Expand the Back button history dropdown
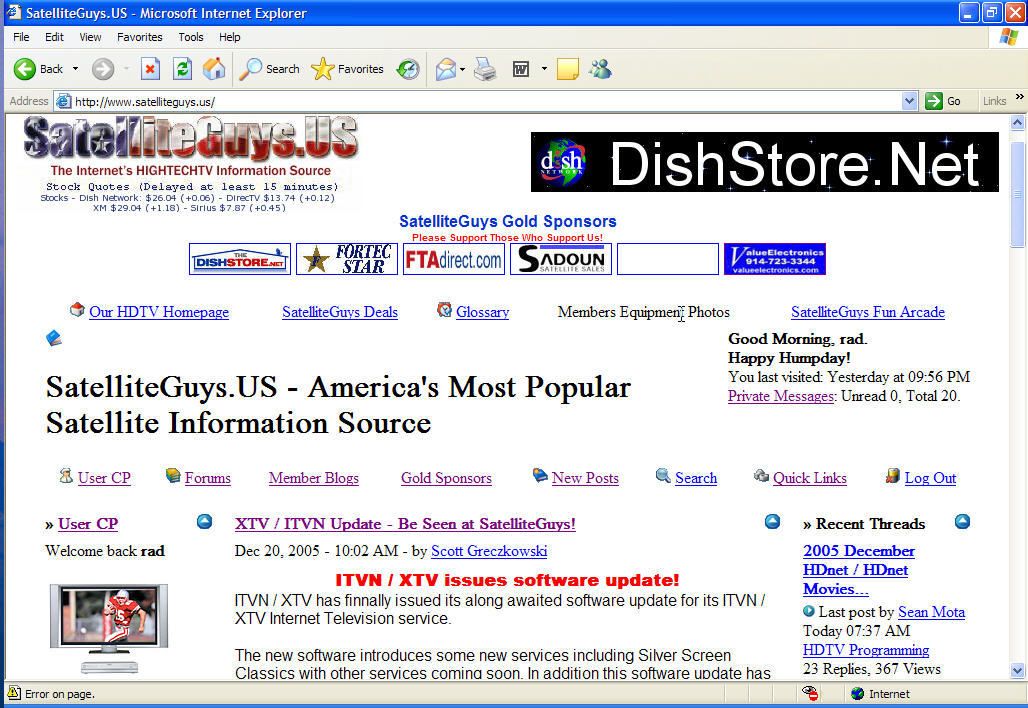The image size is (1028, 708). [75, 69]
